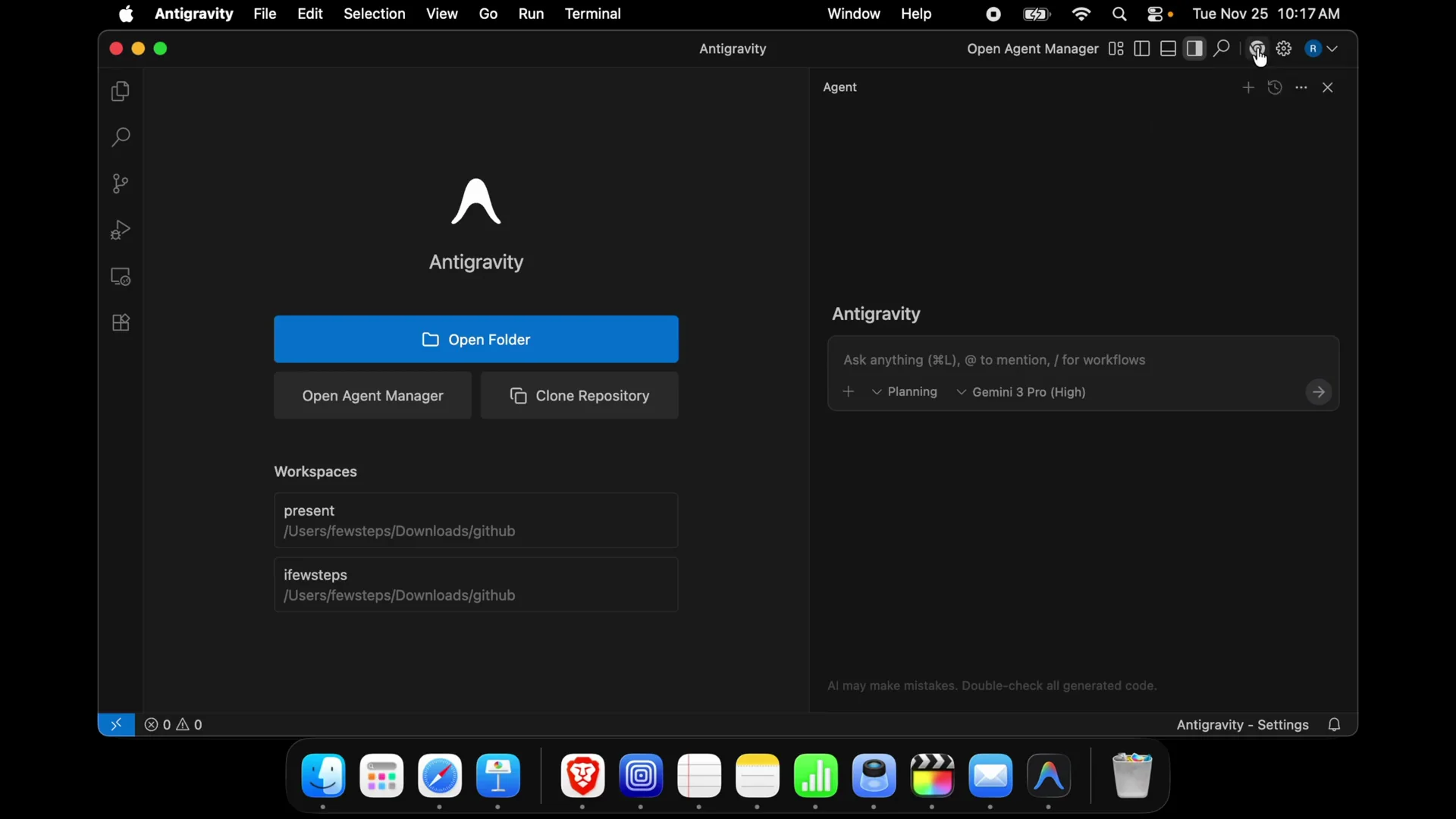View agent conversation history via clock icon
This screenshot has width=1456, height=819.
coord(1276,87)
